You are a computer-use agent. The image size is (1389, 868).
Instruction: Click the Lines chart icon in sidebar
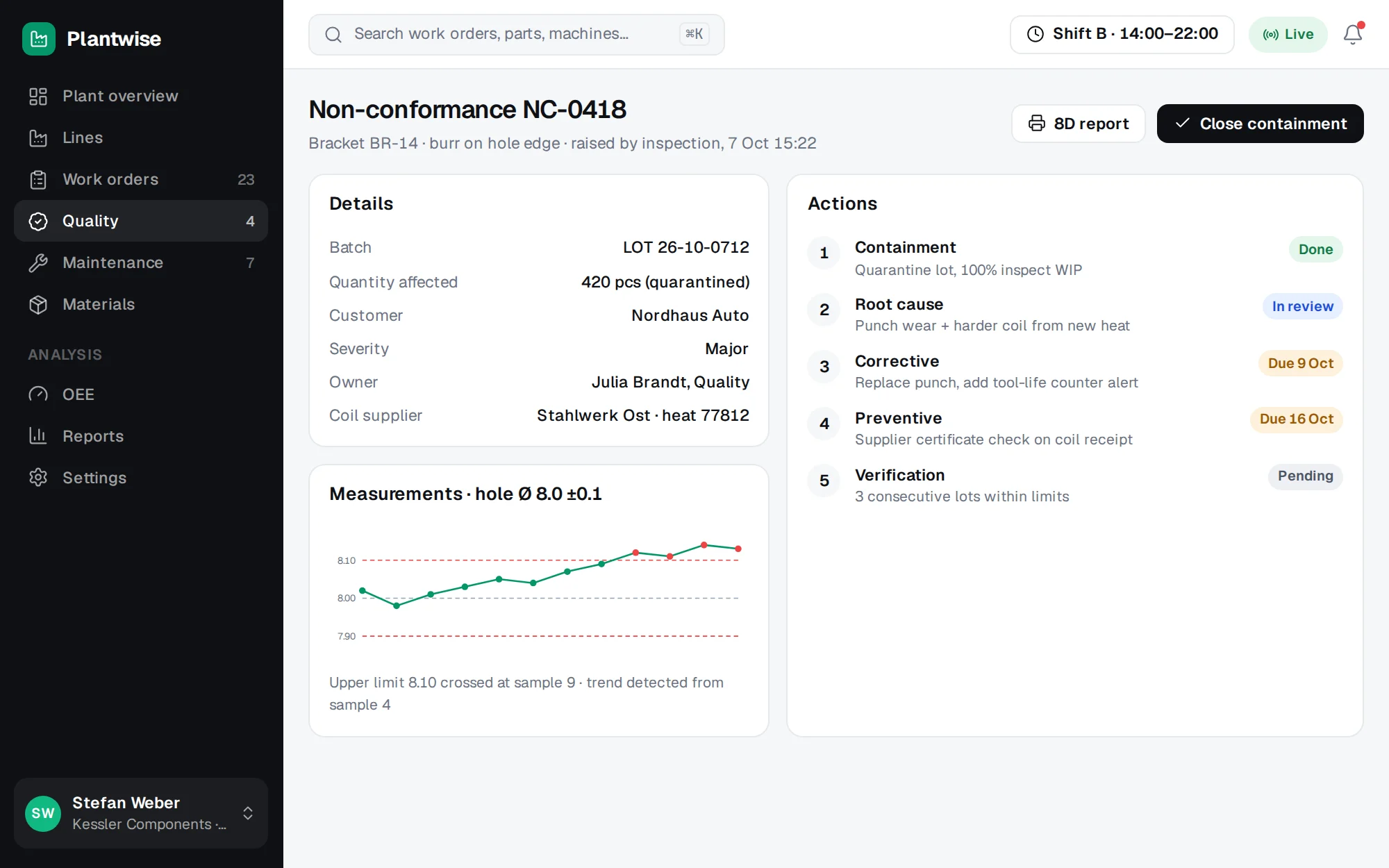(x=38, y=137)
